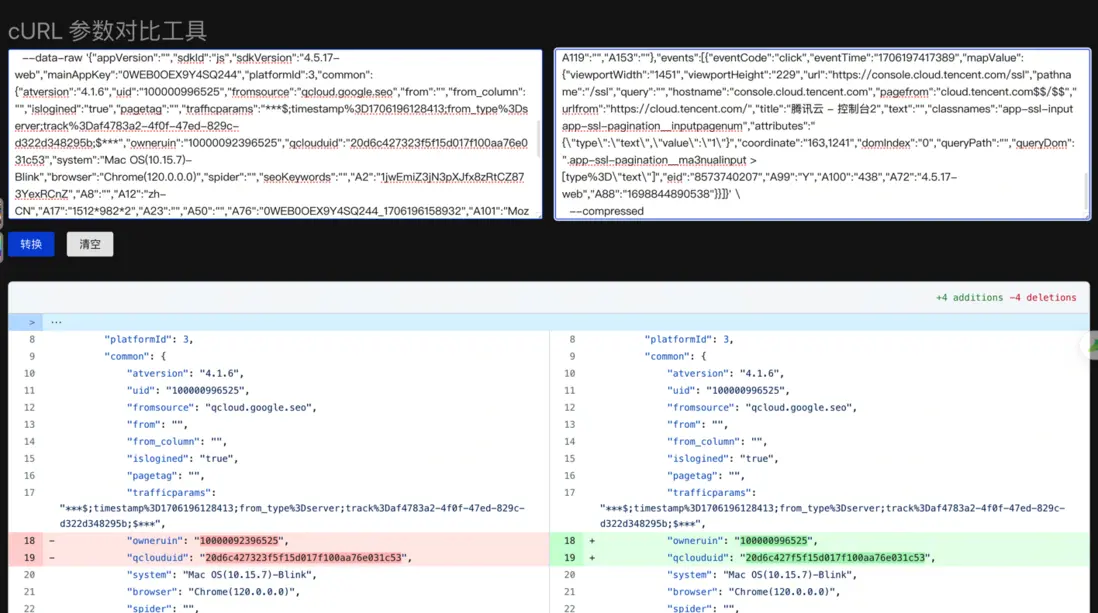Click the scrollbar of left textarea
Viewport: 1098px width, 613px height.
pyautogui.click(x=538, y=138)
